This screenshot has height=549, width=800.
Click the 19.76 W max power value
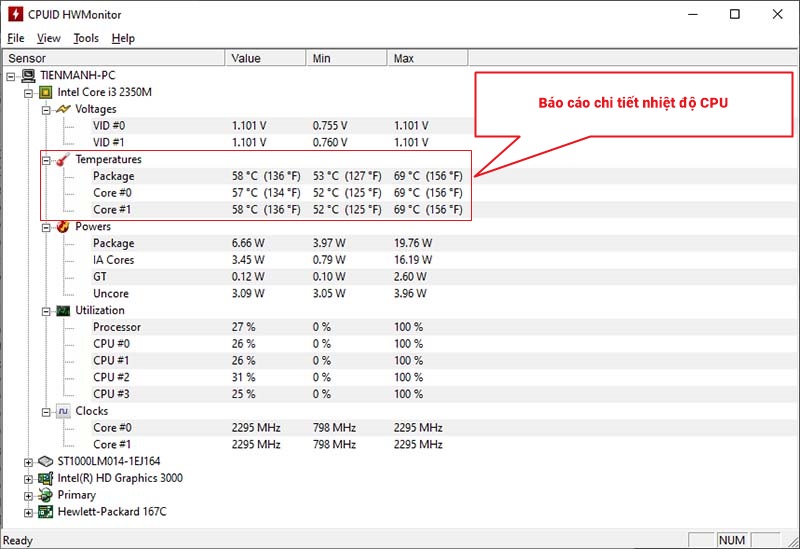413,243
